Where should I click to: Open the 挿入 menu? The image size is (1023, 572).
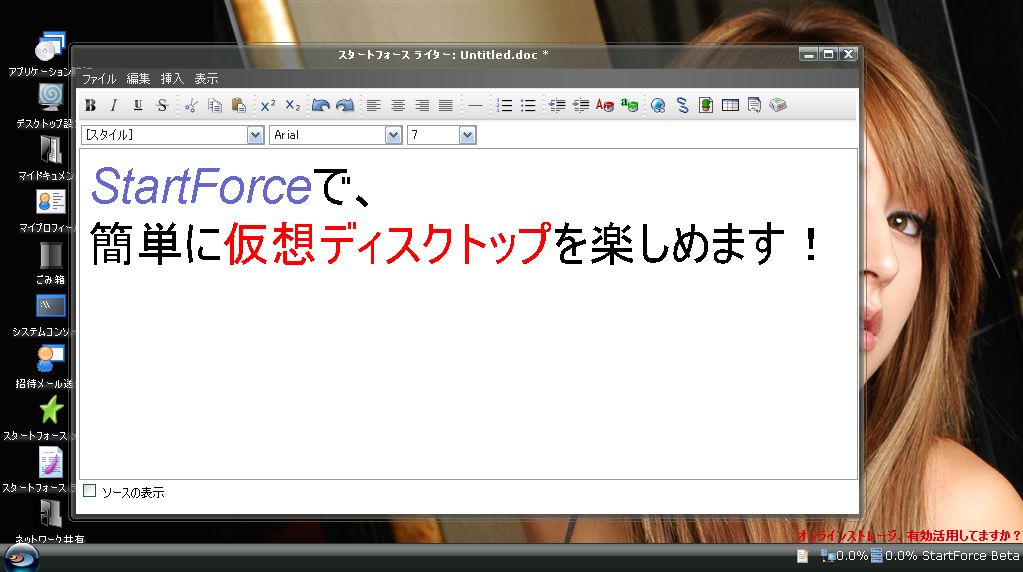click(x=172, y=79)
